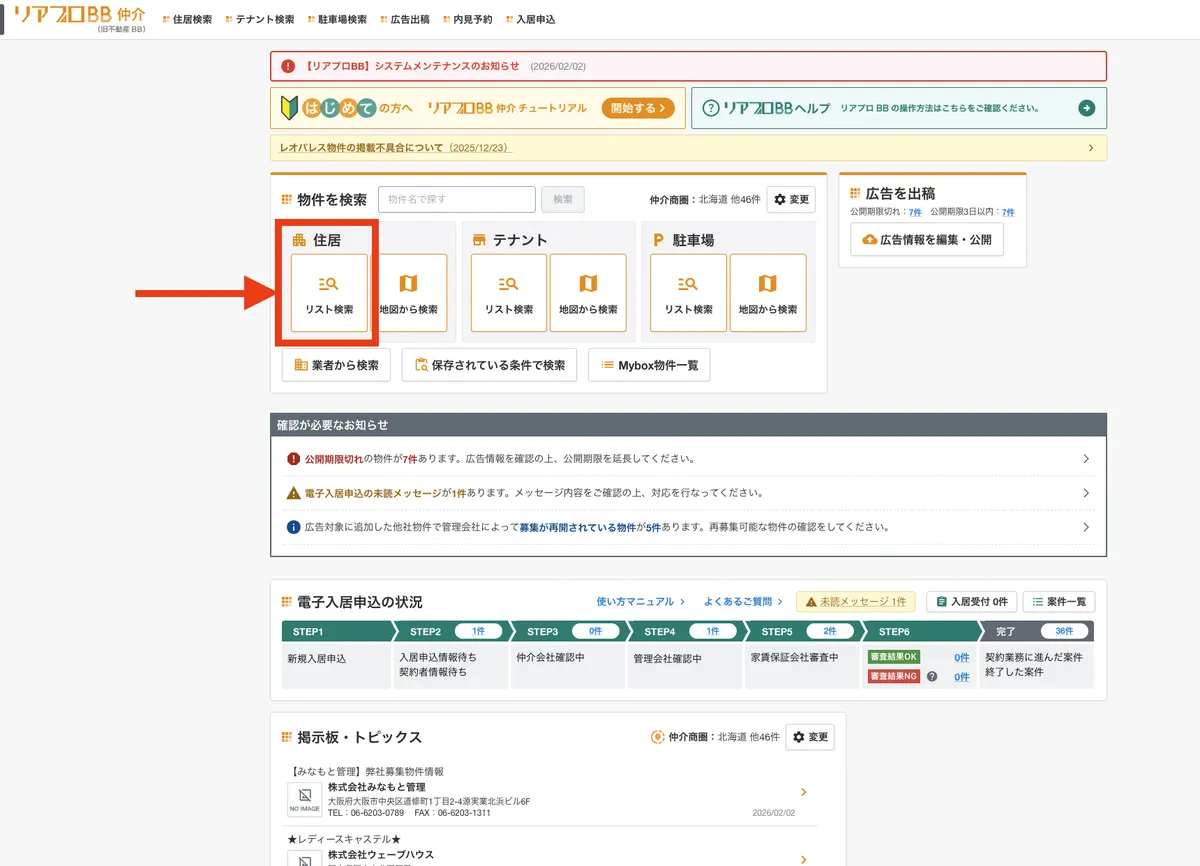Screen dimensions: 1200x866
Task: Click the question mark icon beside 審査結果NG
Action: click(x=932, y=676)
